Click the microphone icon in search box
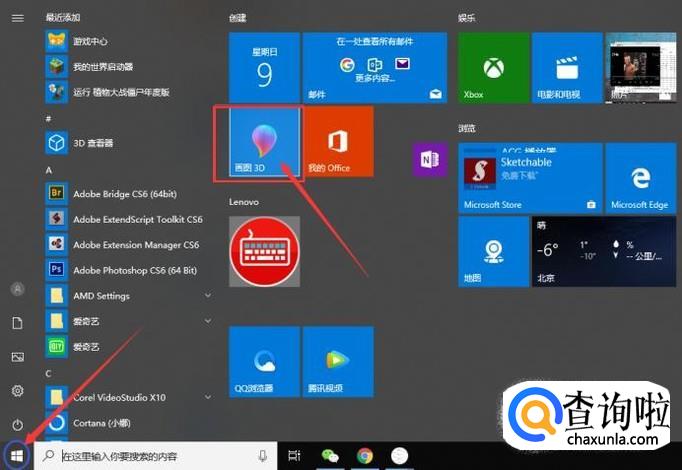The height and width of the screenshot is (470, 682). point(263,456)
